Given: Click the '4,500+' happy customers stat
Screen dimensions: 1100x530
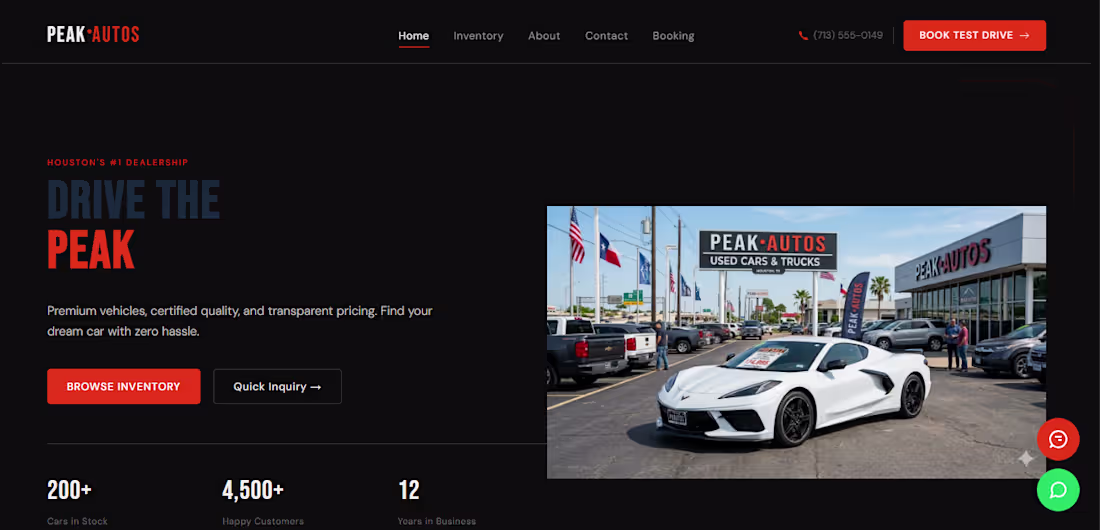Looking at the screenshot, I should (x=253, y=490).
